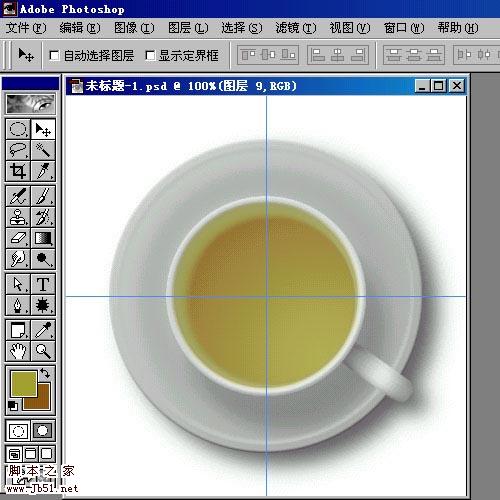Viewport: 500px width, 500px height.
Task: Select the Eyedropper tool
Action: click(43, 330)
